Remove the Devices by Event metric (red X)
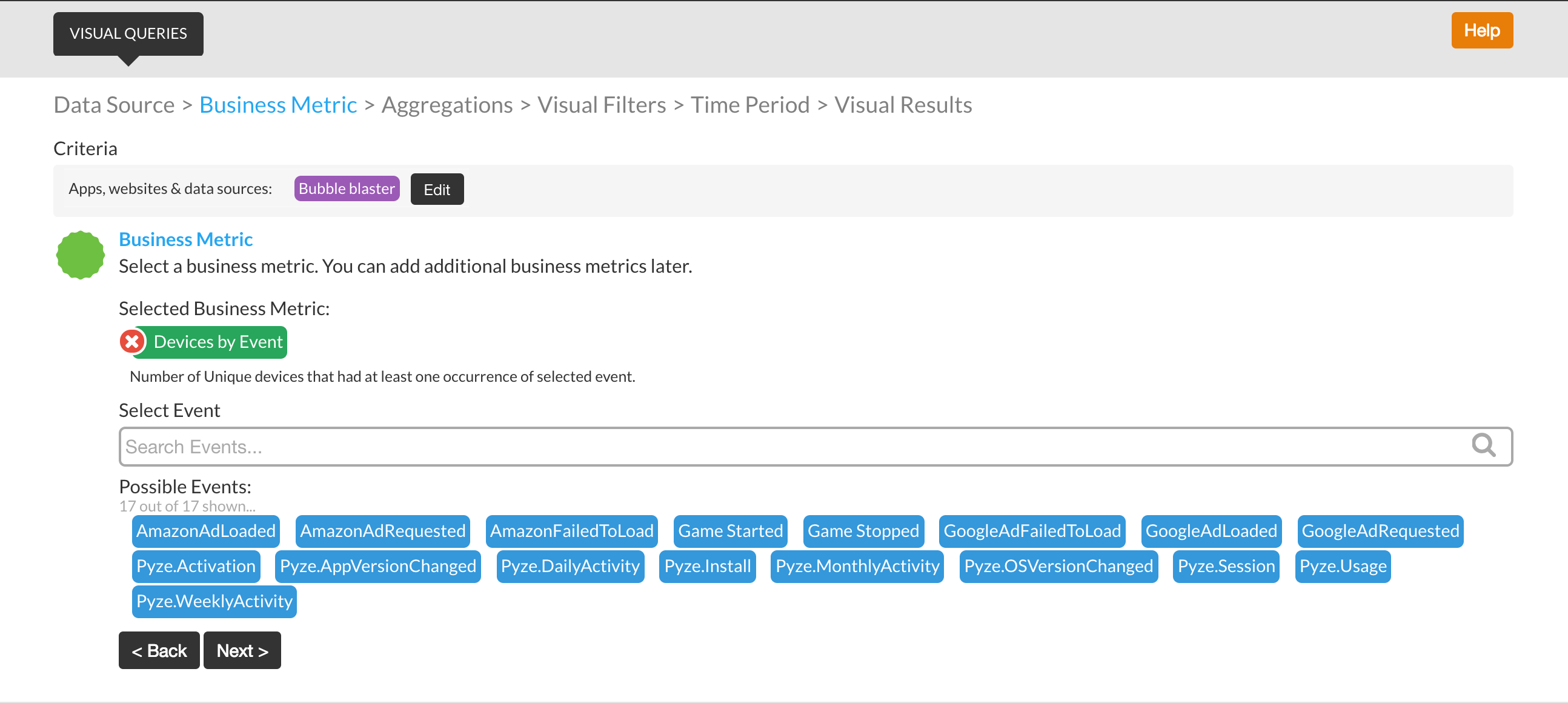Viewport: 1568px width, 703px height. (131, 341)
